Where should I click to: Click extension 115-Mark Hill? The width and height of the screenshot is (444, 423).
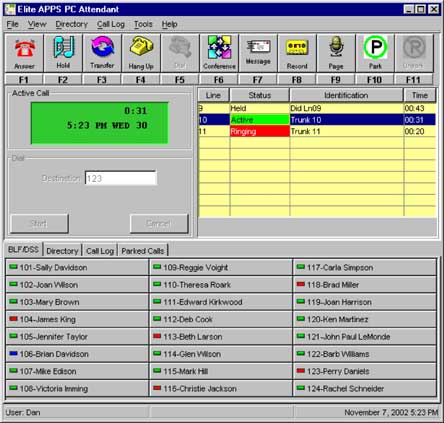221,371
